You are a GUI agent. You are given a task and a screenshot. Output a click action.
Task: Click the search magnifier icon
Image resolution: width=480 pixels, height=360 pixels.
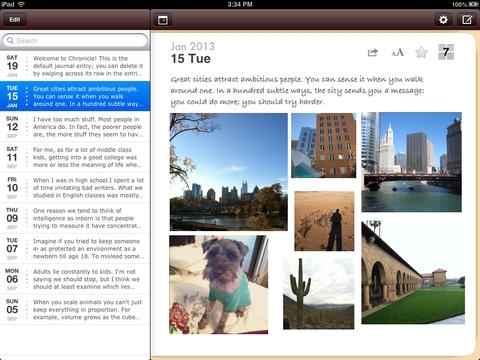pyautogui.click(x=10, y=40)
